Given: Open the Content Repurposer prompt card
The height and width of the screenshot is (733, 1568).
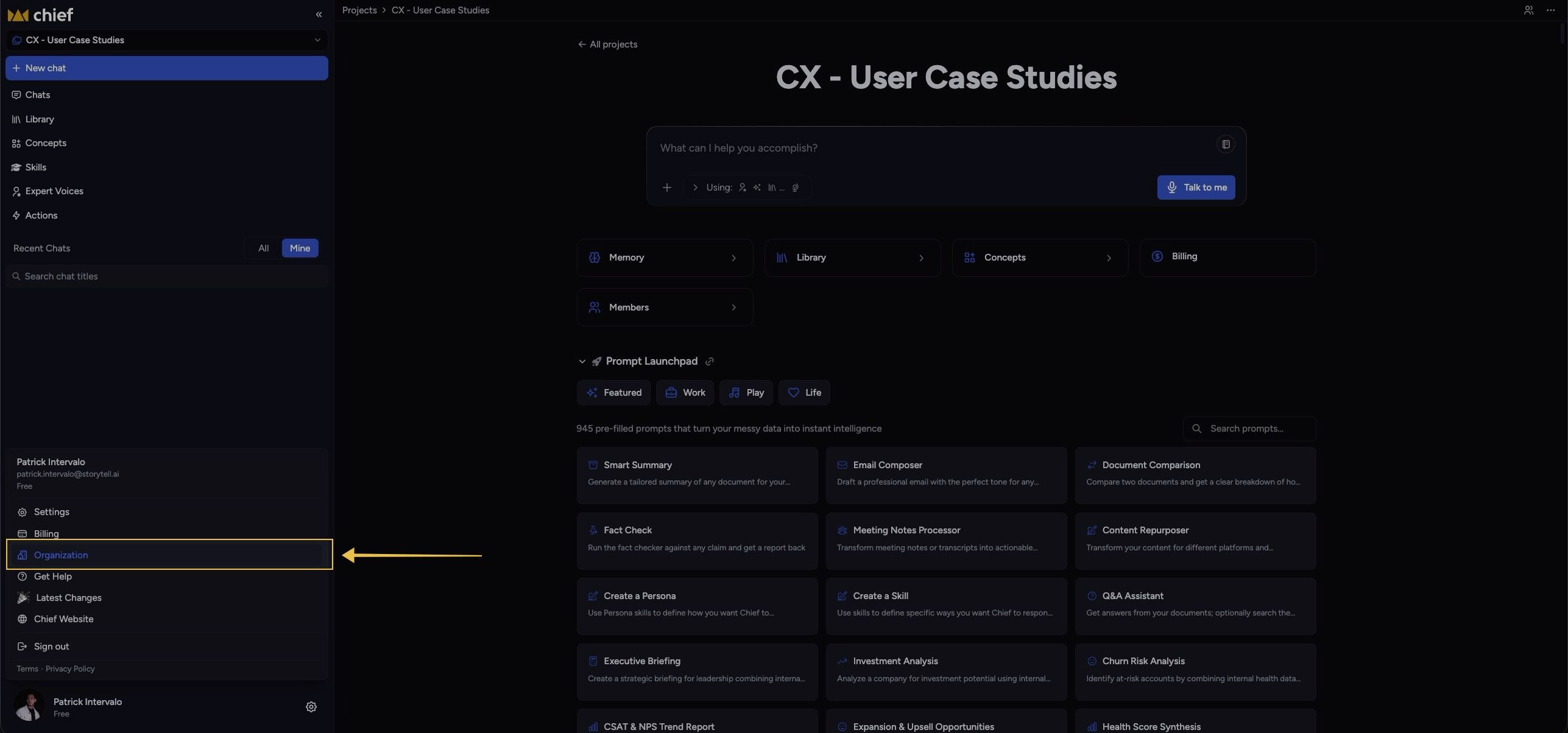Looking at the screenshot, I should point(1195,541).
